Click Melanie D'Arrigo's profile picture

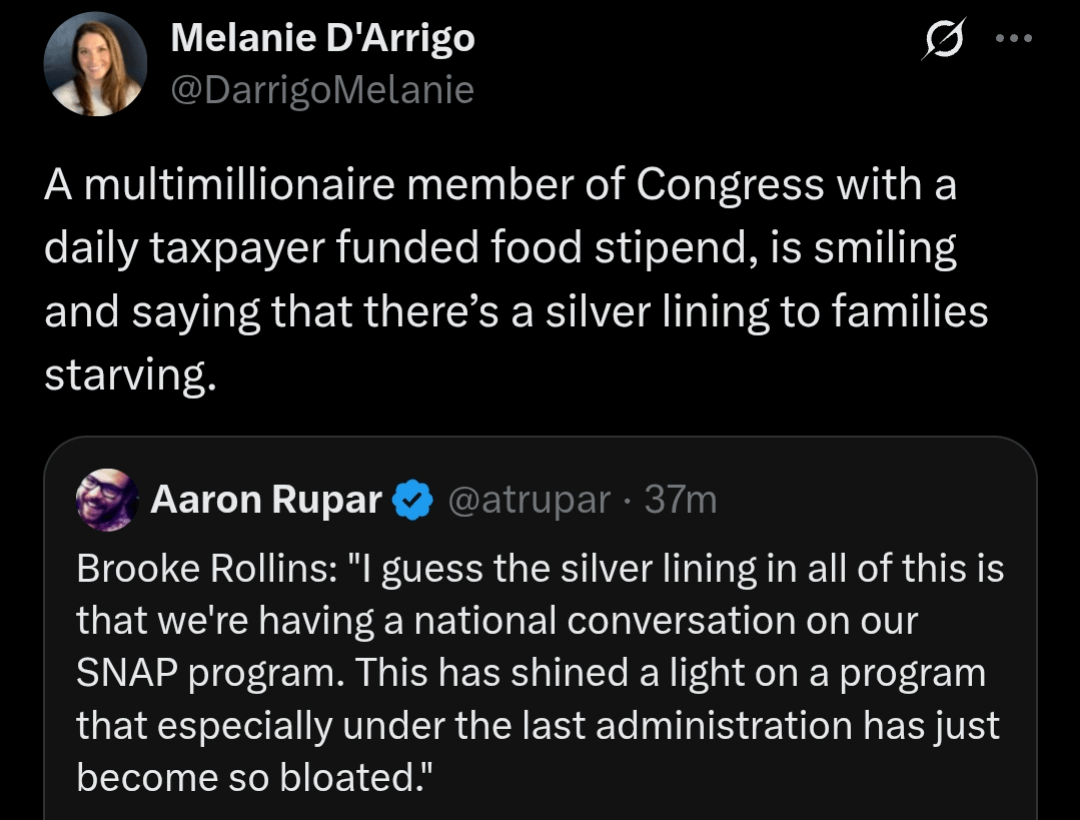(x=95, y=65)
